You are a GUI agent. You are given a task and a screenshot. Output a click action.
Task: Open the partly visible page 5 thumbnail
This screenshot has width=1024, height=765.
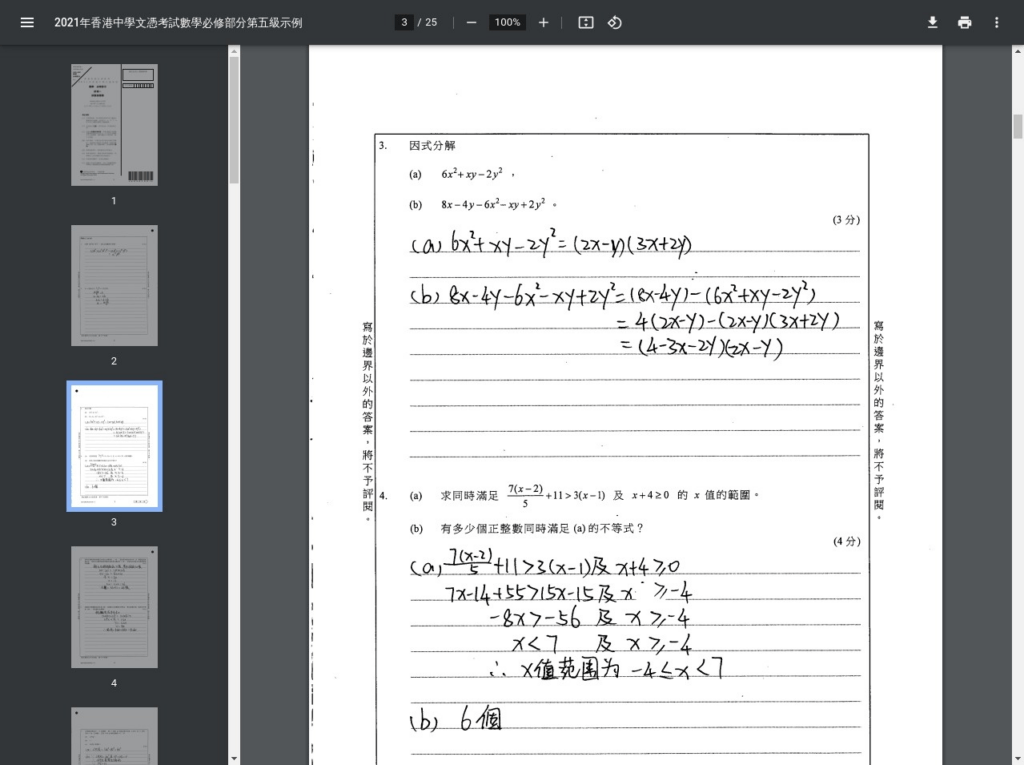tap(114, 736)
